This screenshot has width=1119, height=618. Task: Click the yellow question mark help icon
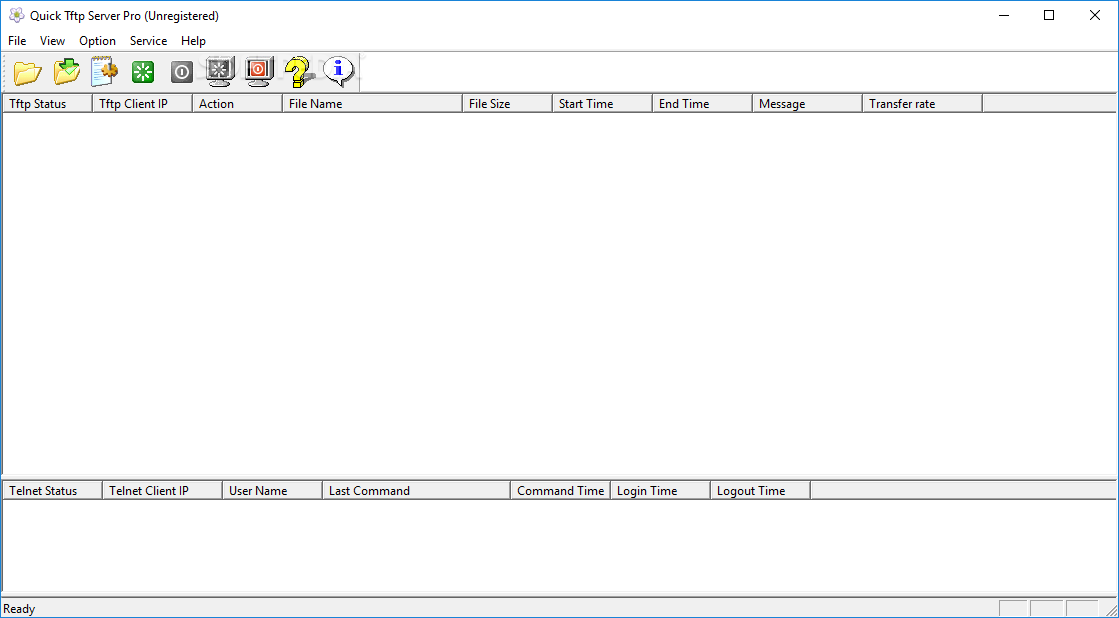pos(299,72)
